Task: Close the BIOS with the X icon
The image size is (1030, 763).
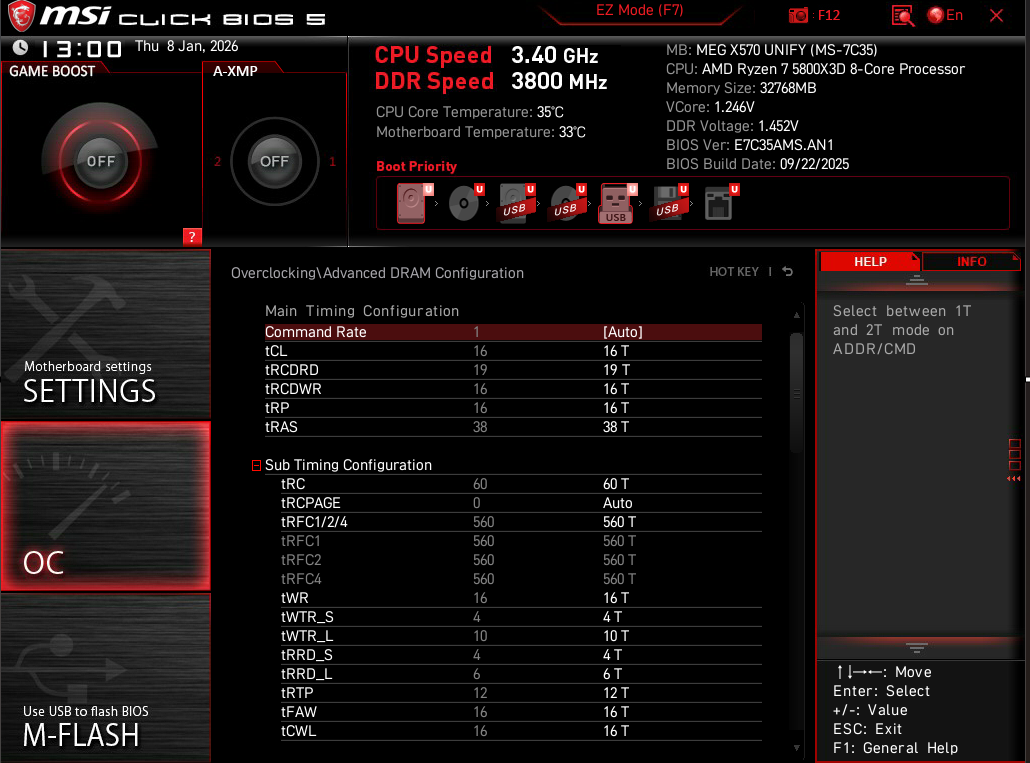Action: tap(996, 15)
